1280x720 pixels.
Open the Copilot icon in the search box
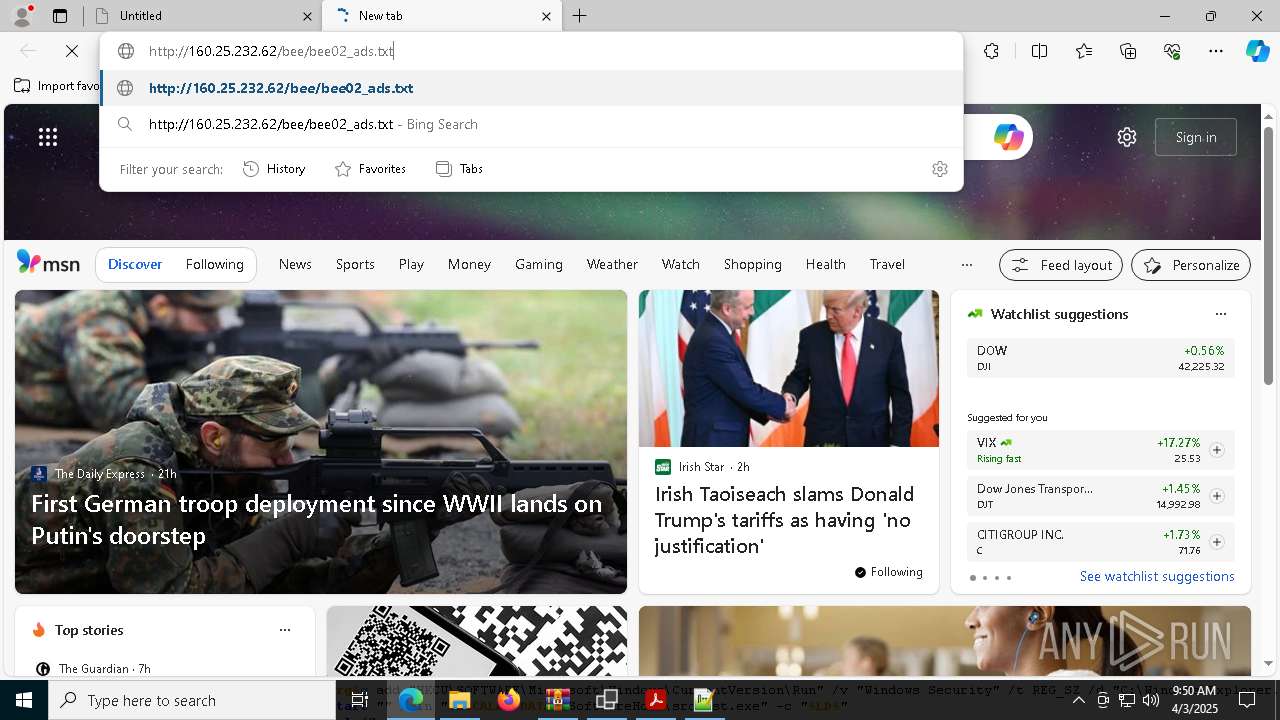(1008, 137)
